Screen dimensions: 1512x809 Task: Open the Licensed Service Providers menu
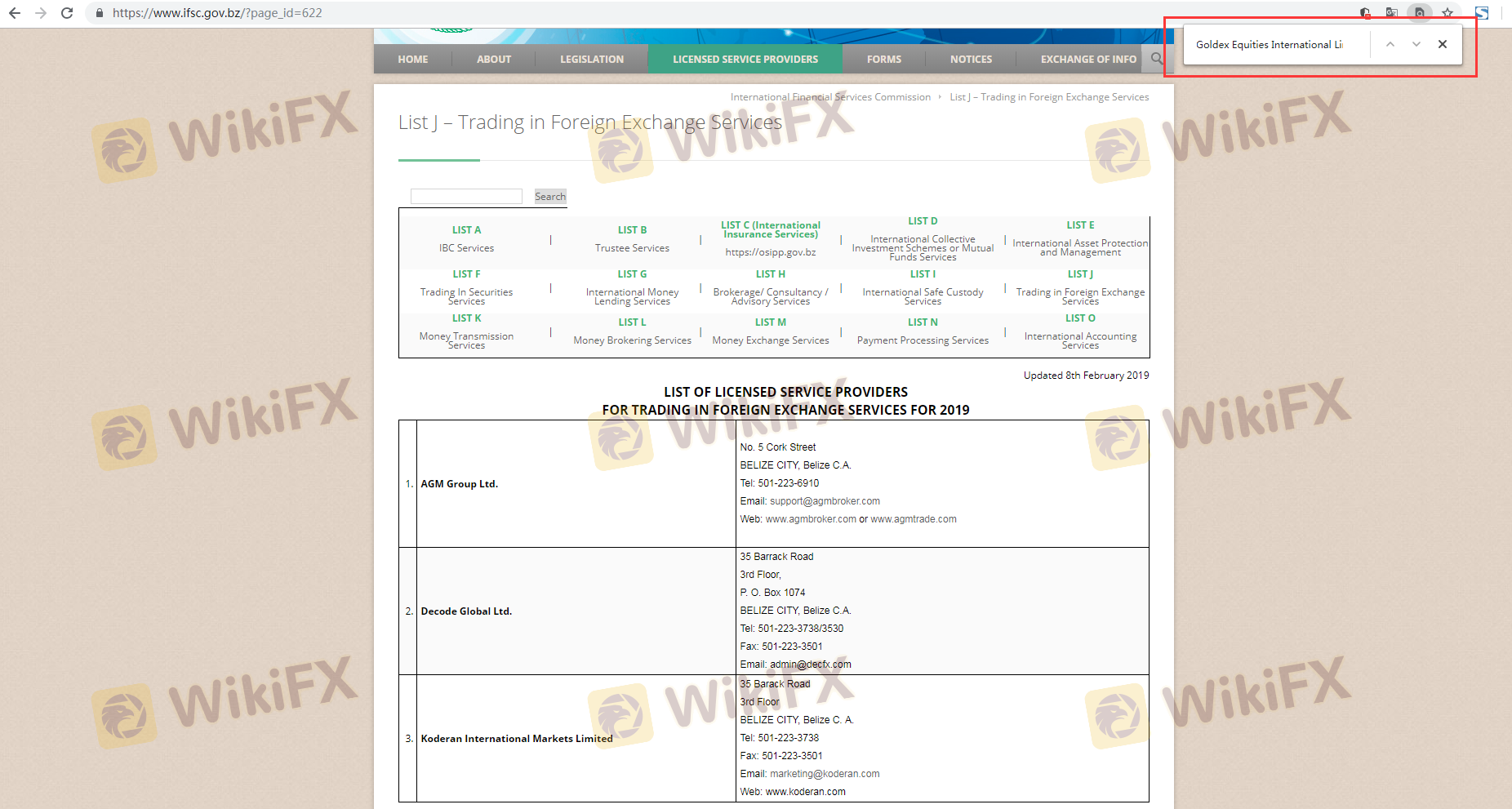pos(745,59)
